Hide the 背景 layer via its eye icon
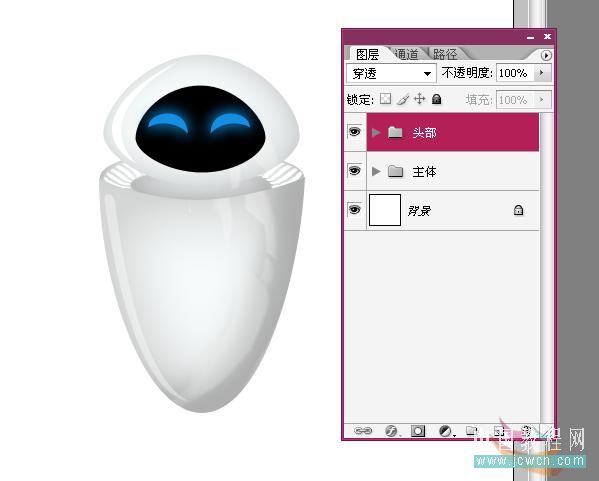The height and width of the screenshot is (481, 599). pyautogui.click(x=355, y=209)
